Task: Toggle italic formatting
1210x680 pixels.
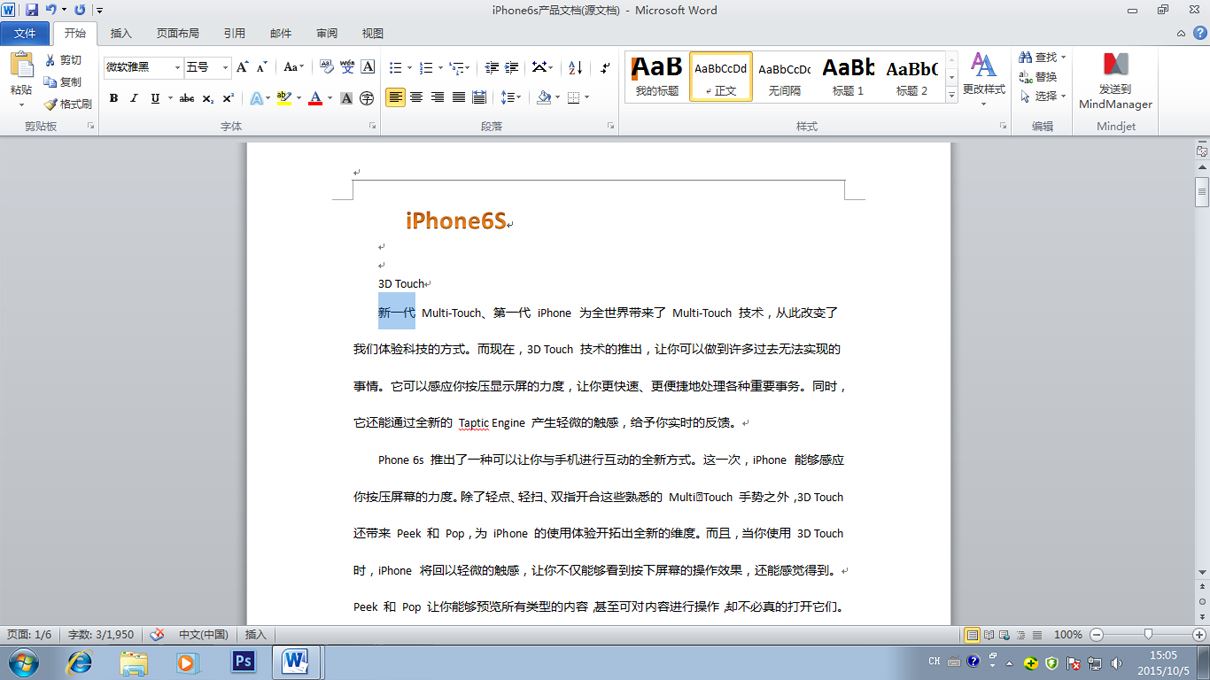Action: [134, 98]
